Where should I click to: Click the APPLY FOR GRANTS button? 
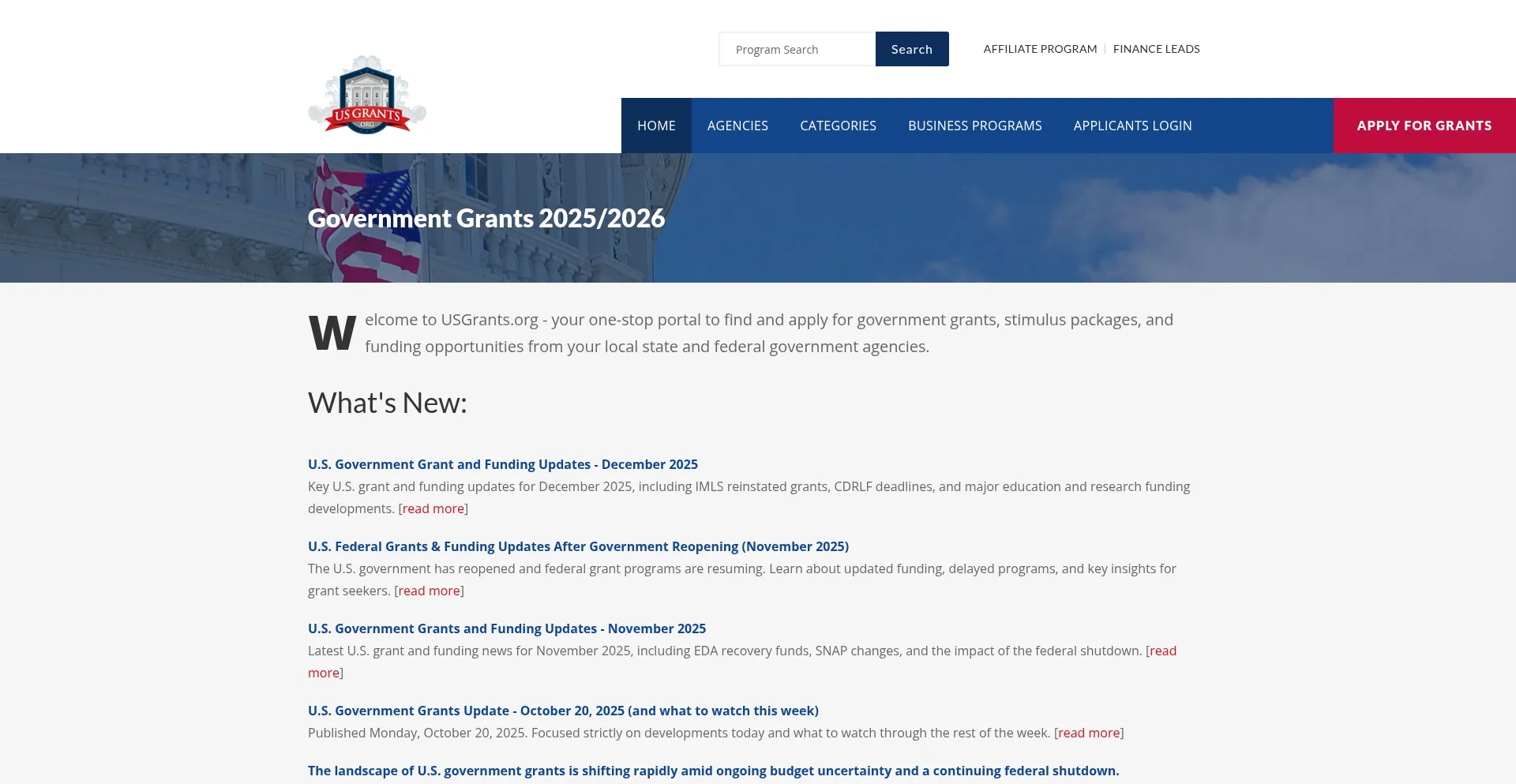pyautogui.click(x=1424, y=126)
